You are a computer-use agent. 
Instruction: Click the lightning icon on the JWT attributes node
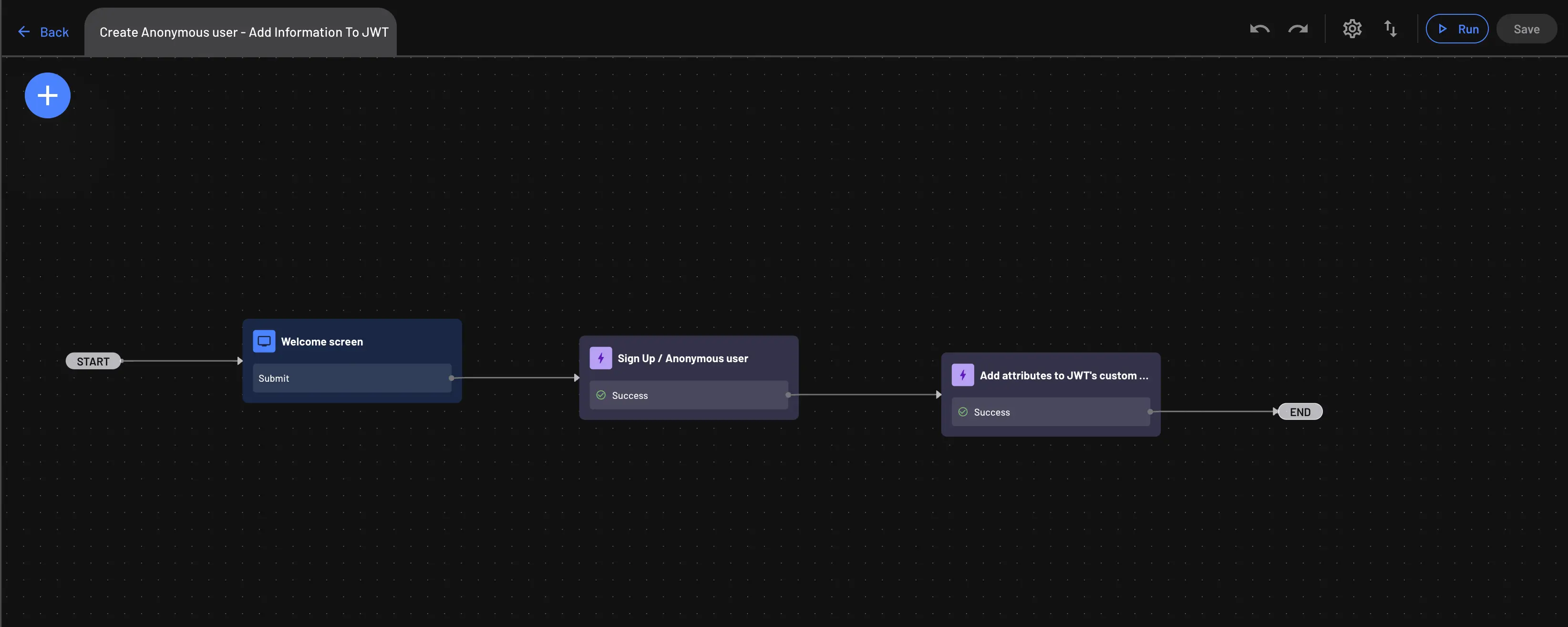click(x=962, y=375)
